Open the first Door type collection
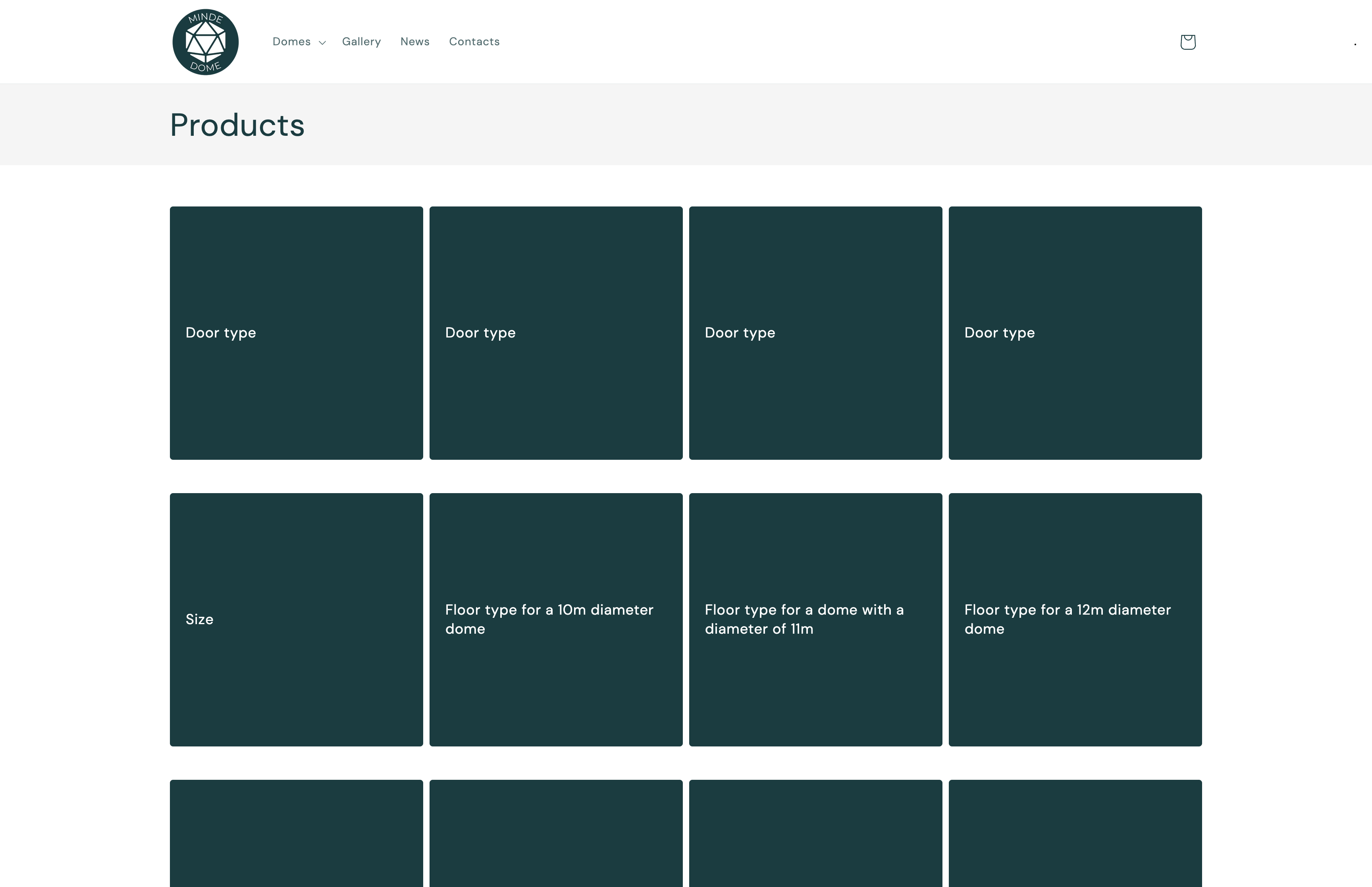Screen dimensions: 1372x887 point(297,332)
